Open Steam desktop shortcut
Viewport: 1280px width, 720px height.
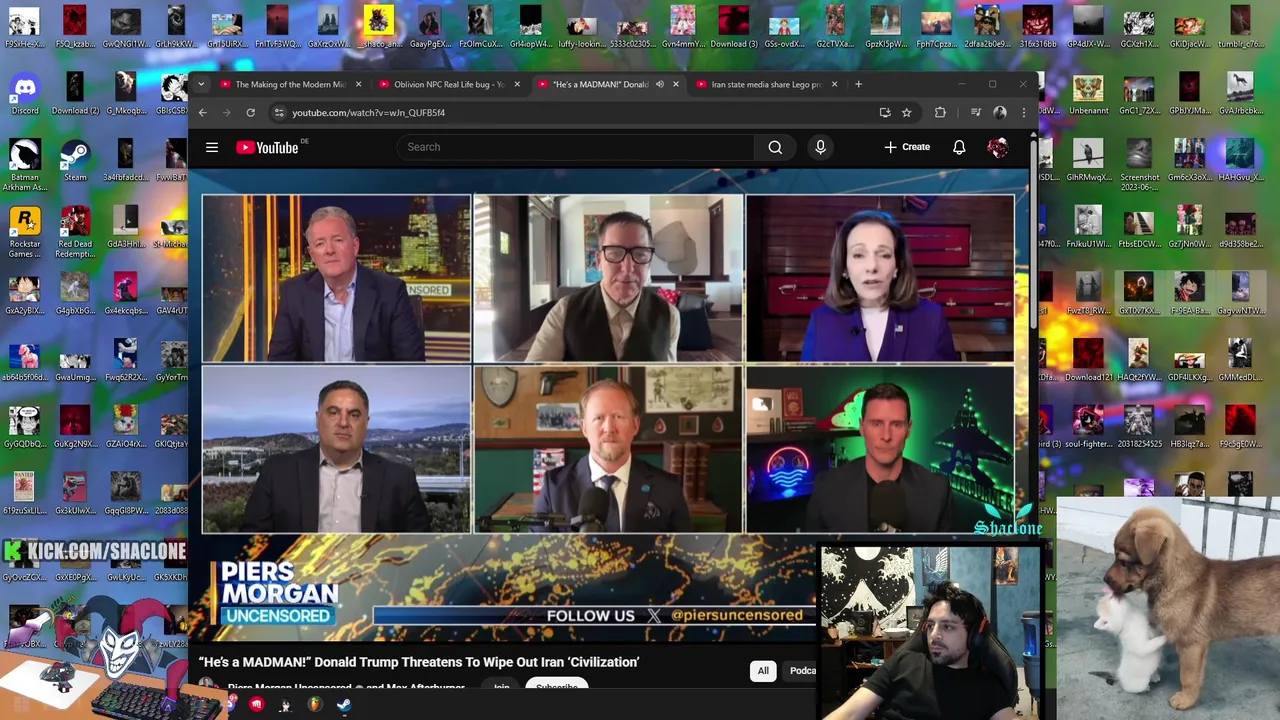pyautogui.click(x=75, y=160)
